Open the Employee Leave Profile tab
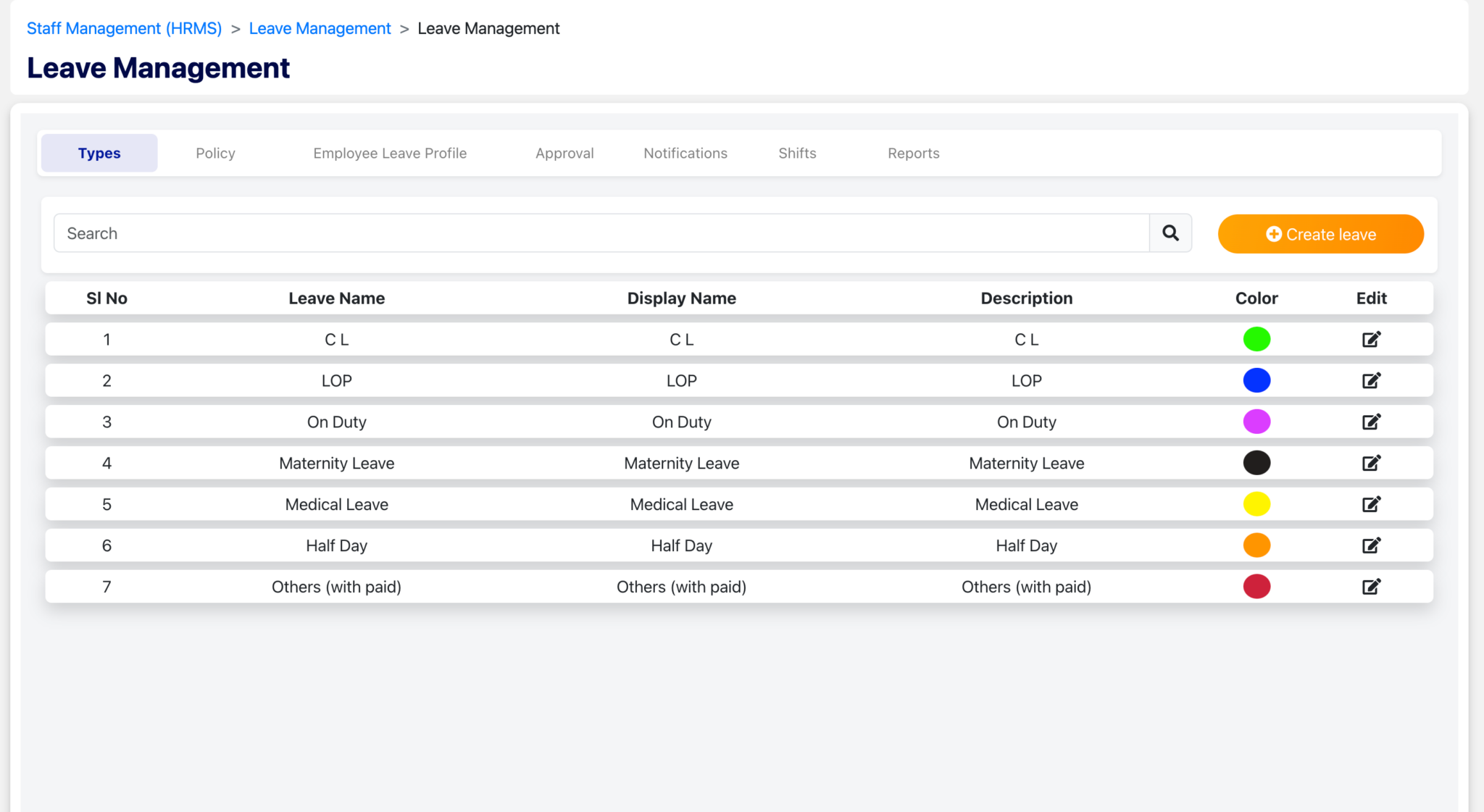 390,153
